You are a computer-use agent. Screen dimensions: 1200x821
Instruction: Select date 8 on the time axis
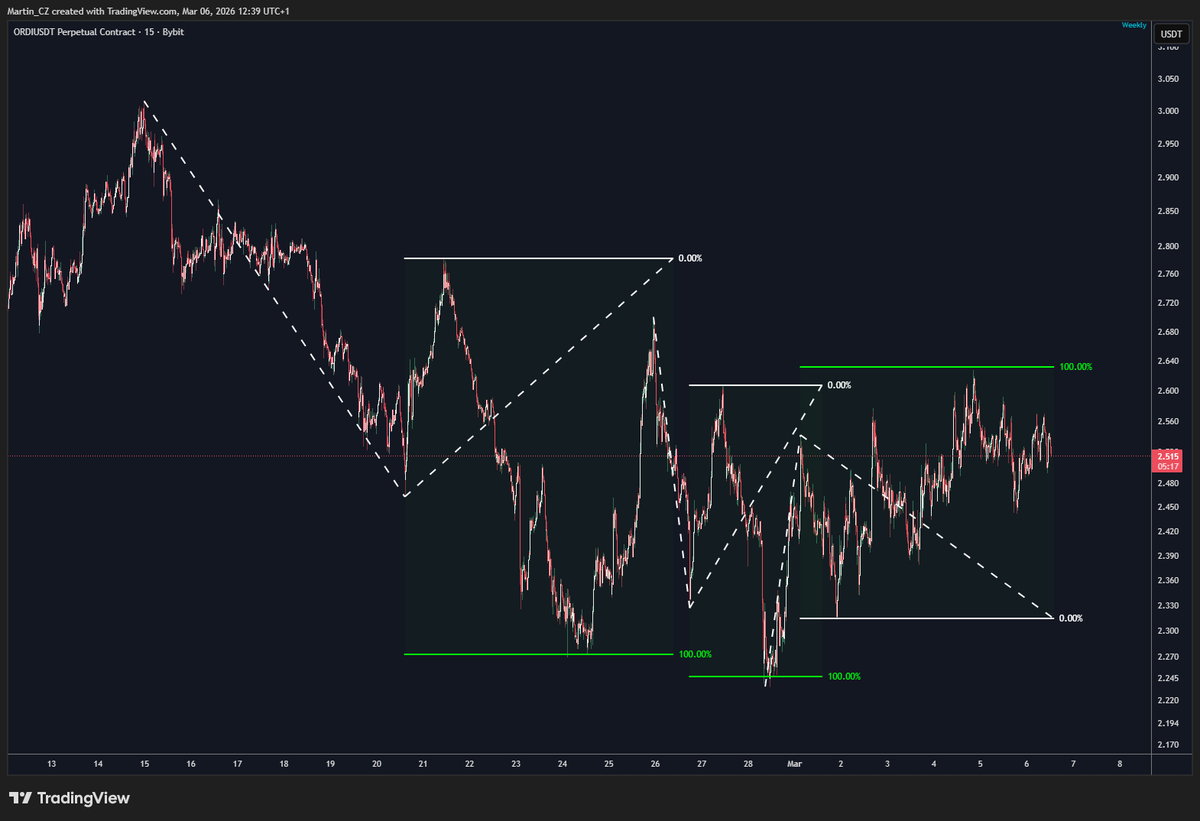1120,764
